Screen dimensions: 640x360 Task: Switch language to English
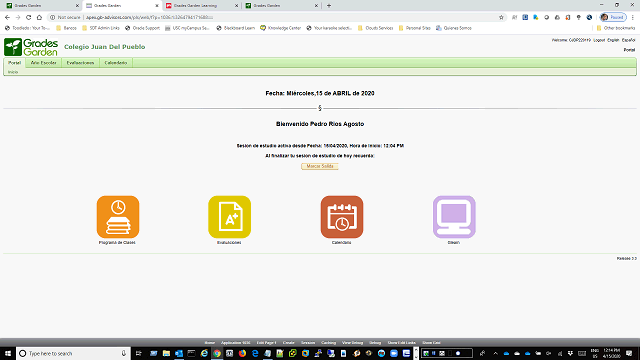coord(613,40)
